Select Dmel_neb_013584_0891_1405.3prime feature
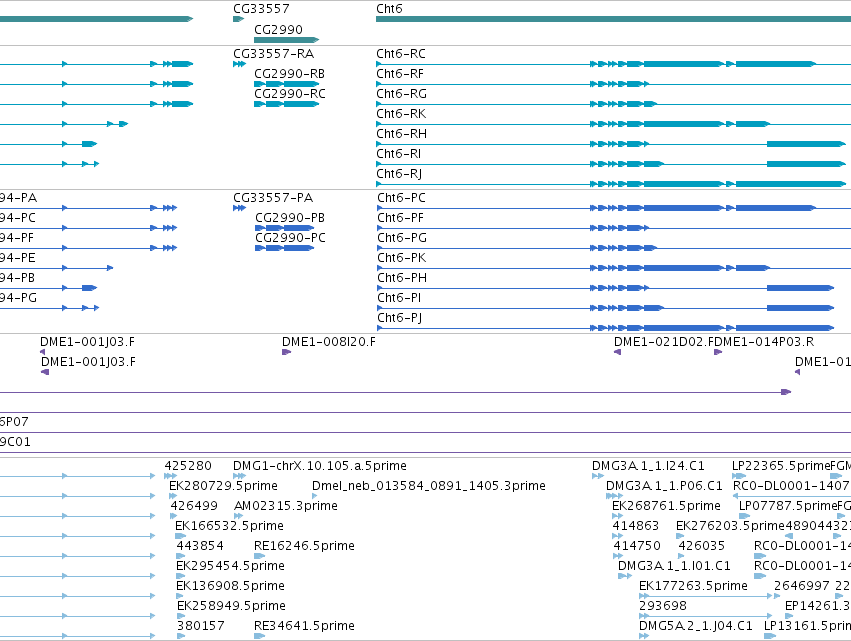 tap(429, 486)
